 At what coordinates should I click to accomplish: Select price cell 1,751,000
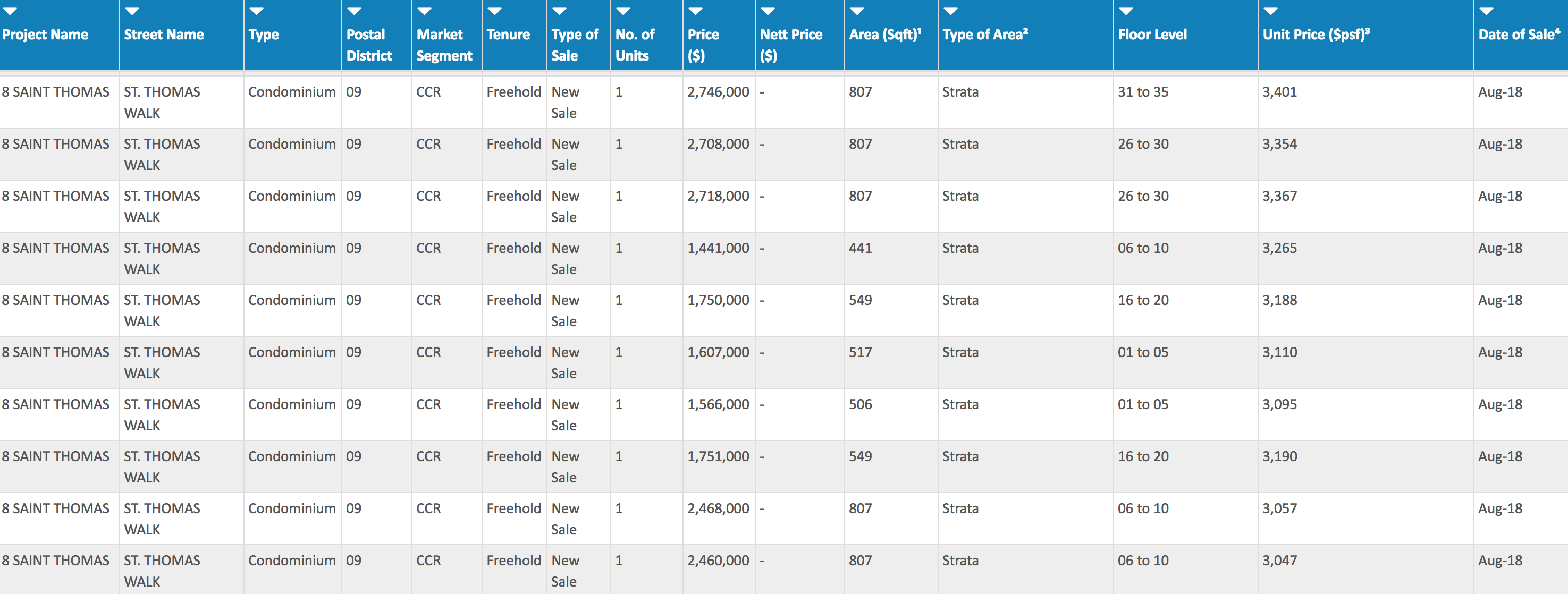pyautogui.click(x=718, y=456)
